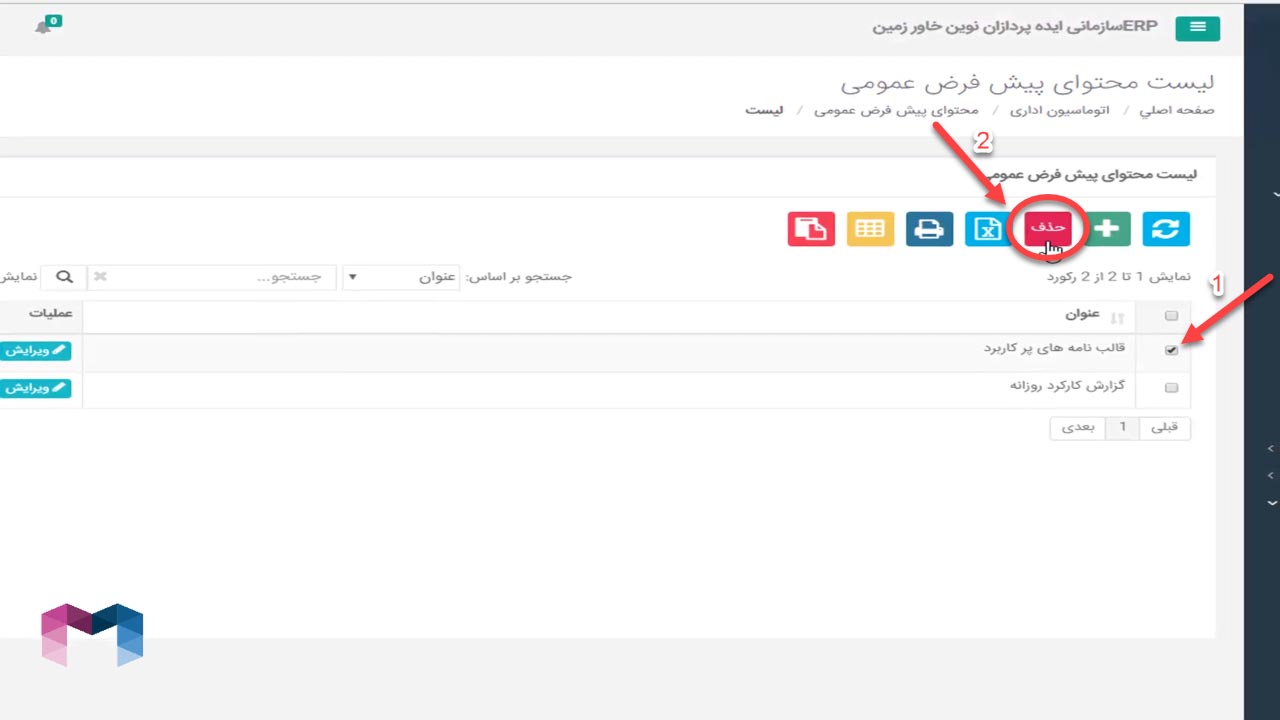Click in the جستجو search input field
1280x720 pixels.
click(212, 277)
